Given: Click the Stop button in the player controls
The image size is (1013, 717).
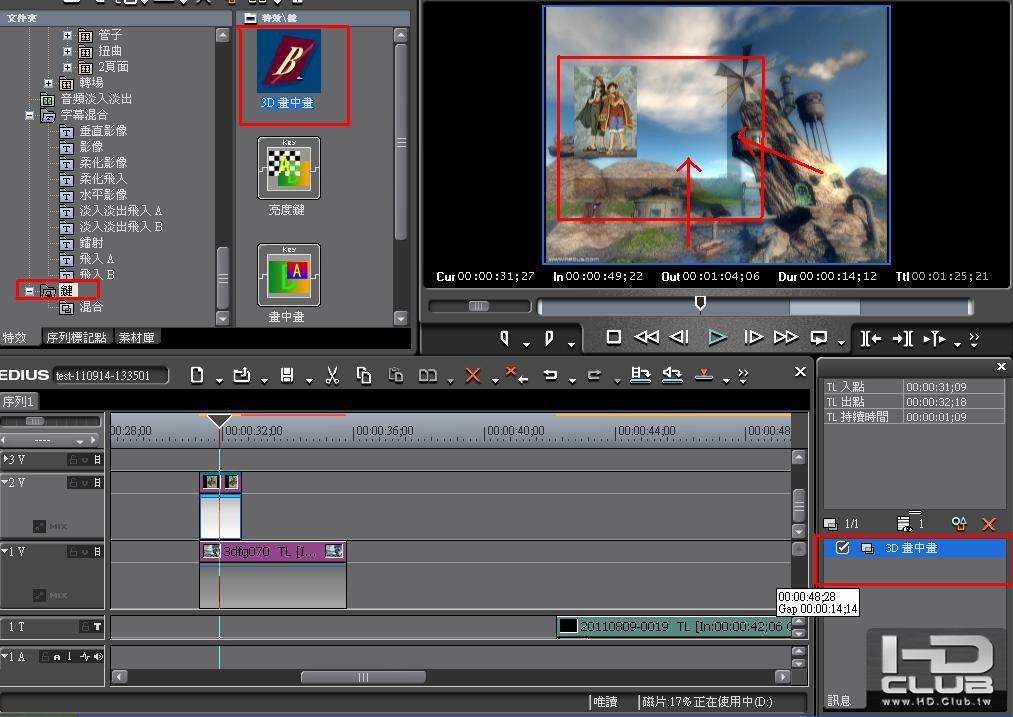Looking at the screenshot, I should pos(614,337).
